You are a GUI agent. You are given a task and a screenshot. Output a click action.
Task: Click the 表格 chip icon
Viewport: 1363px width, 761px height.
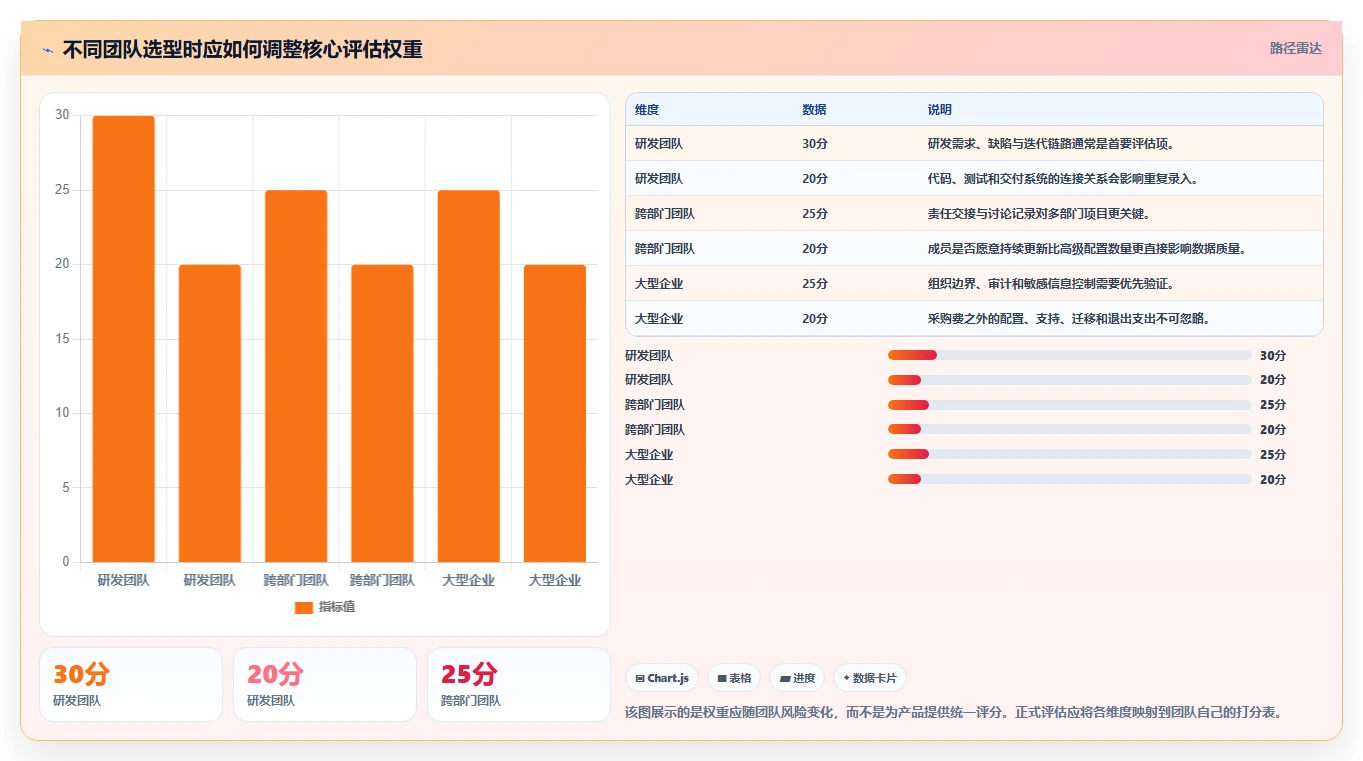722,678
